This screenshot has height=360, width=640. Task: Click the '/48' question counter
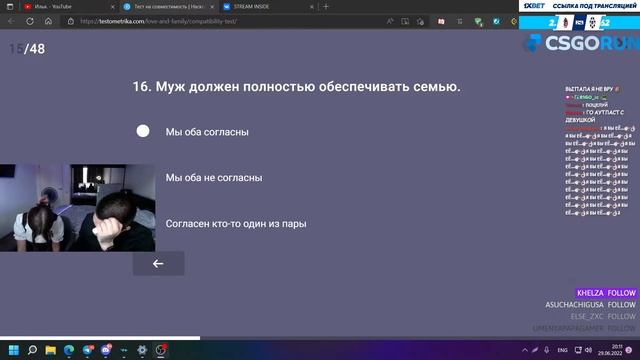tap(35, 49)
